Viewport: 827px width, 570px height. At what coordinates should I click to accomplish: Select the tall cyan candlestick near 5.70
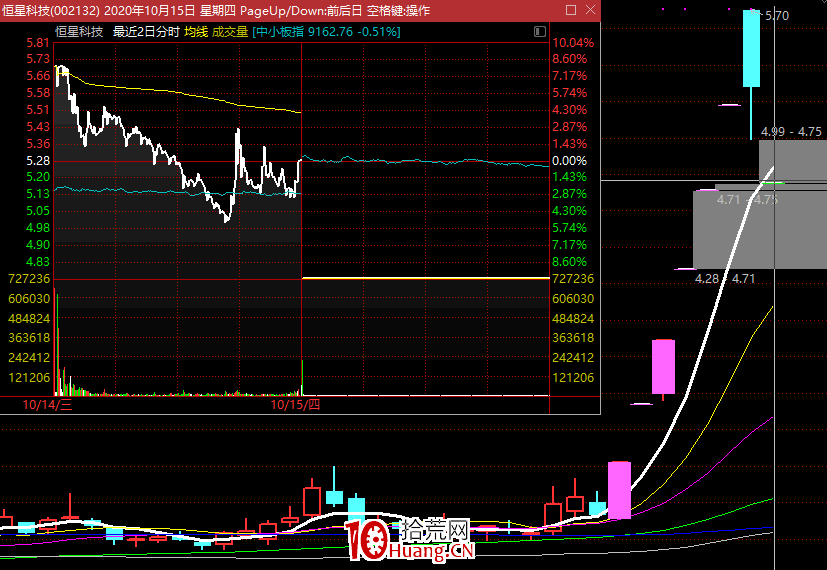[x=752, y=49]
